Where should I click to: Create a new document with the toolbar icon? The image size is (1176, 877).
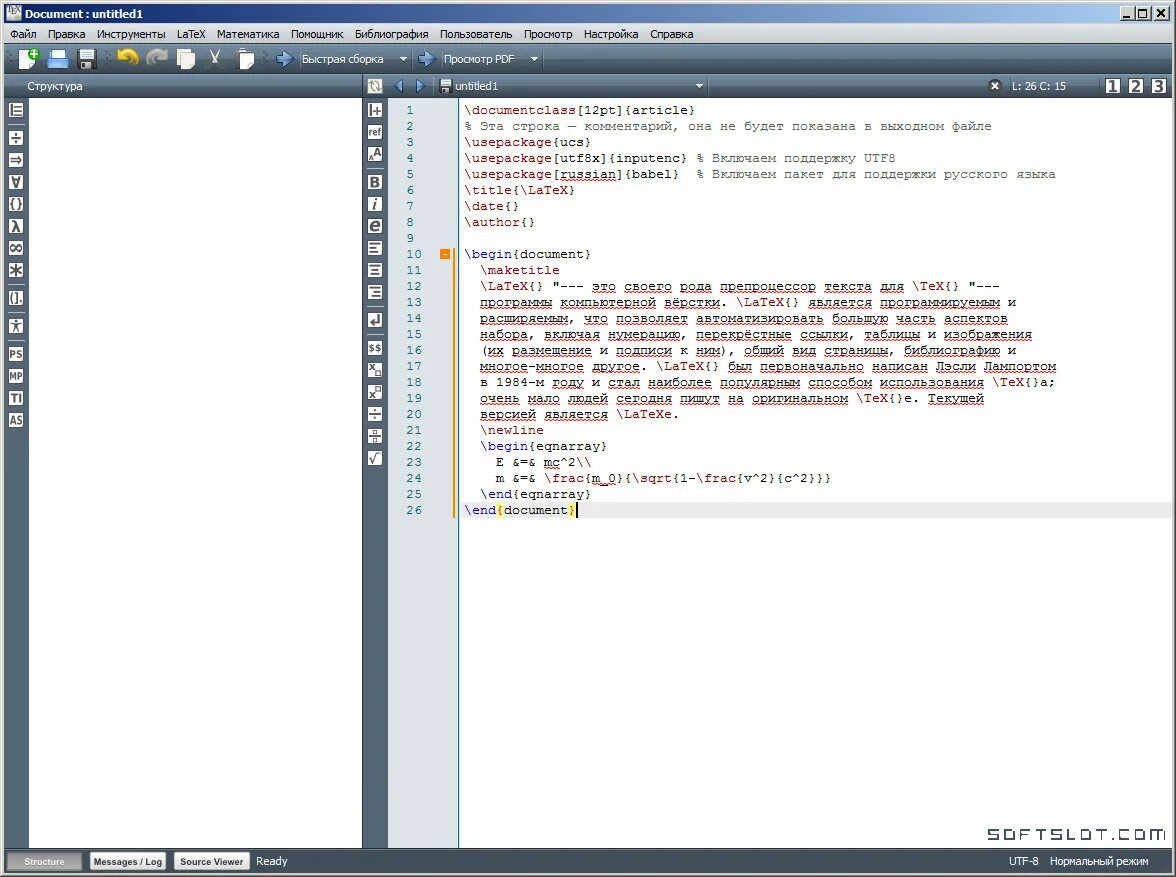click(28, 59)
